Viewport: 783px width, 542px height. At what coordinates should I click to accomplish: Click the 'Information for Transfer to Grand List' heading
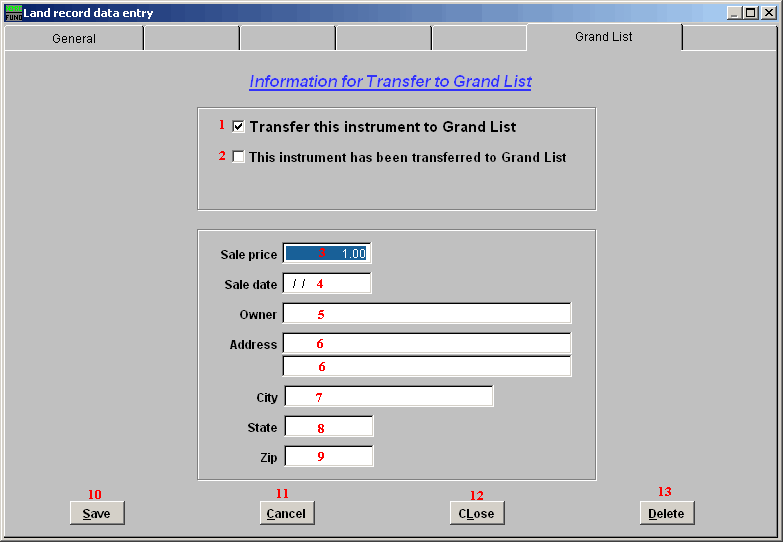[390, 82]
